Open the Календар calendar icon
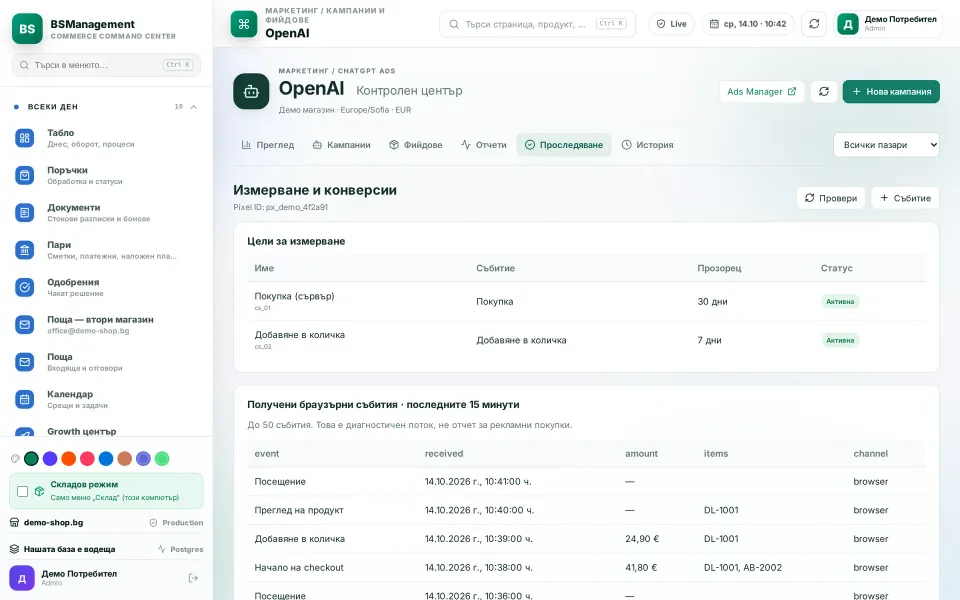Screen dimensions: 960x600 coord(24,399)
